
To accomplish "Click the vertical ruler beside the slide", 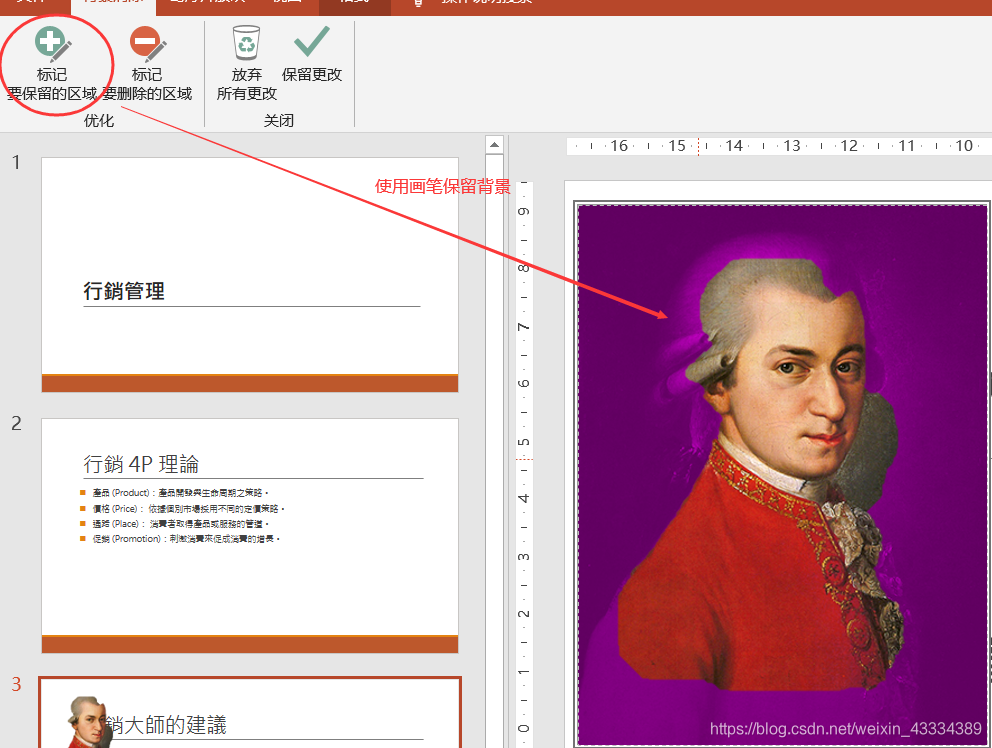I will pyautogui.click(x=524, y=464).
